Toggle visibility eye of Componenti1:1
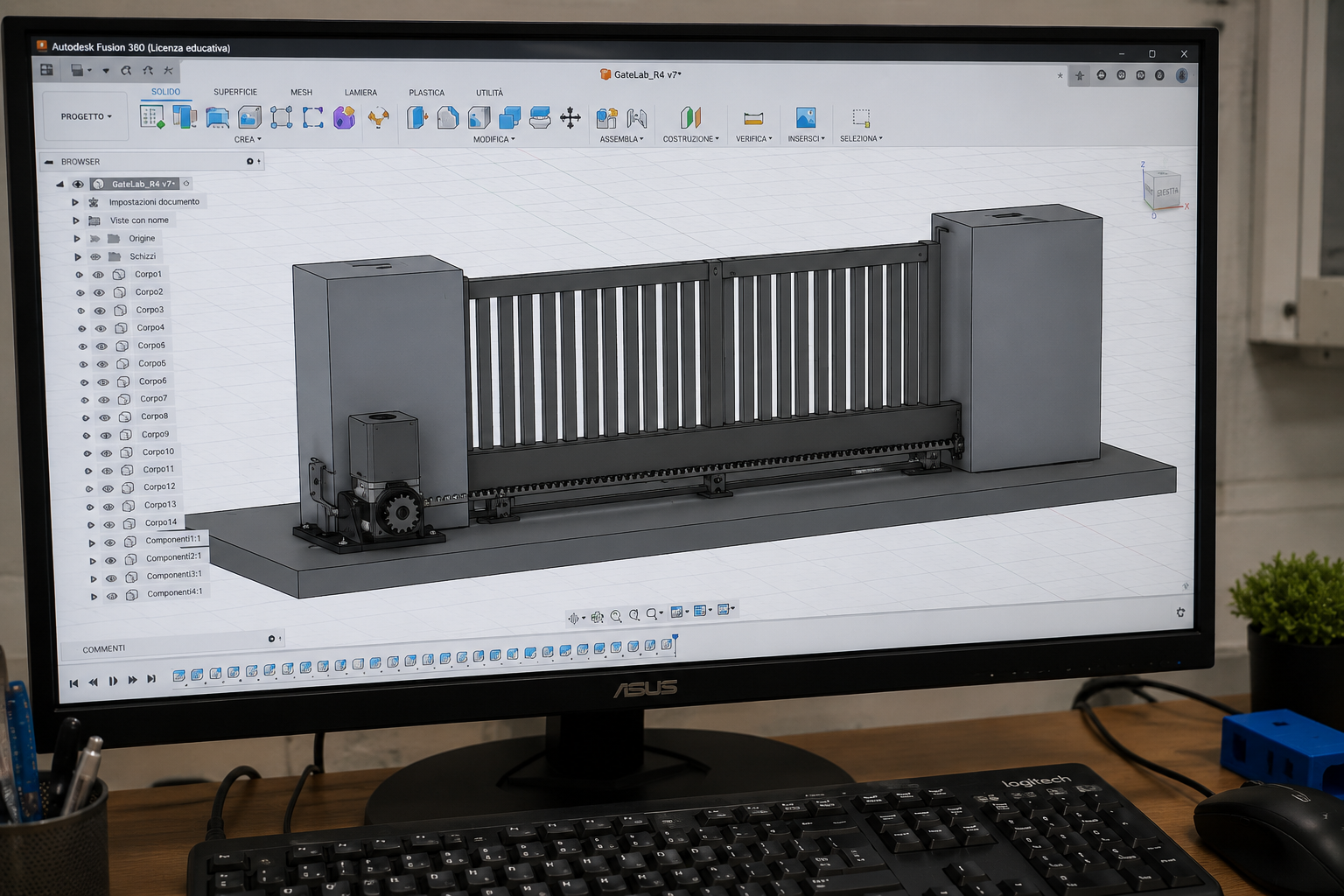The height and width of the screenshot is (896, 1344). pos(110,542)
